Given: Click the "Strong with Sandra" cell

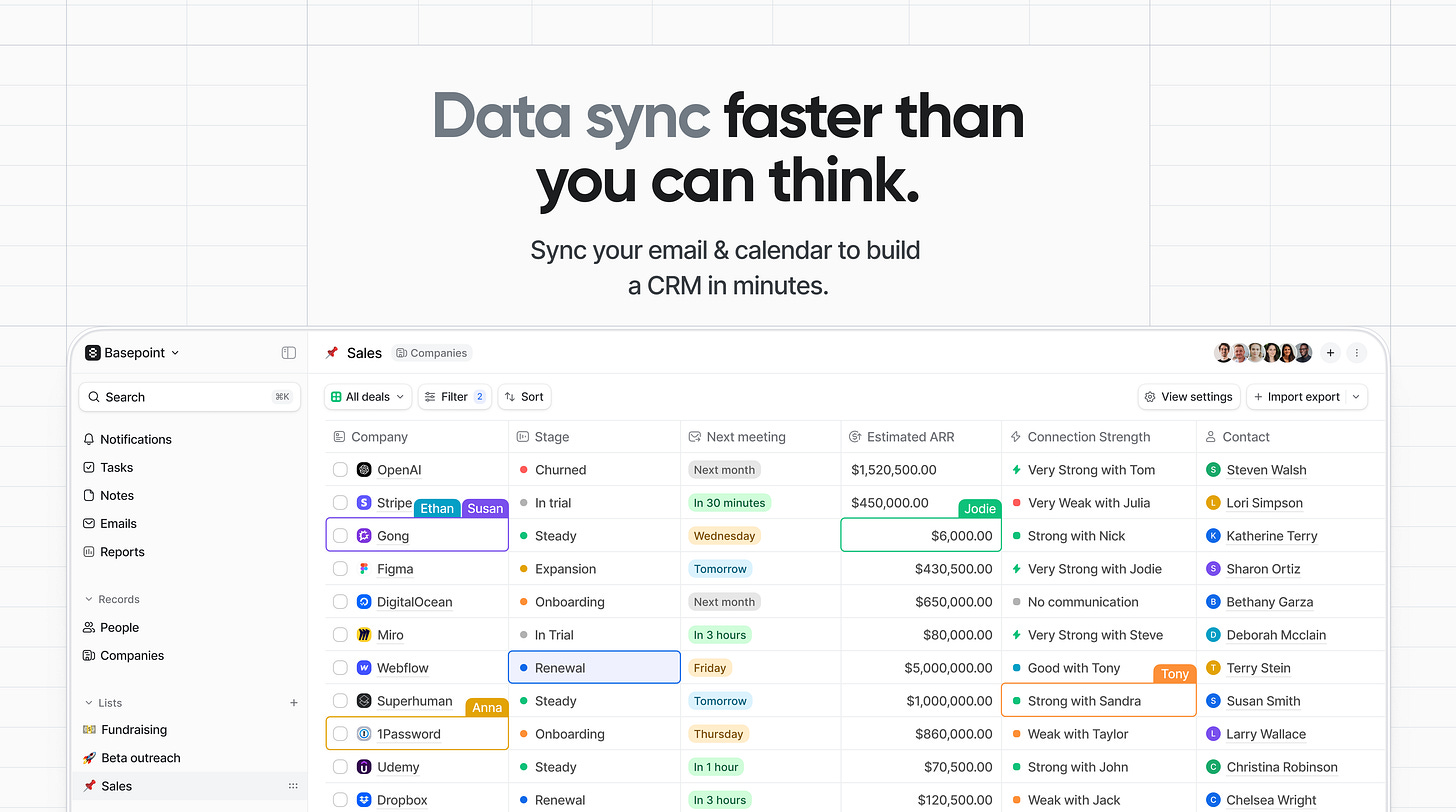Looking at the screenshot, I should (x=1098, y=701).
